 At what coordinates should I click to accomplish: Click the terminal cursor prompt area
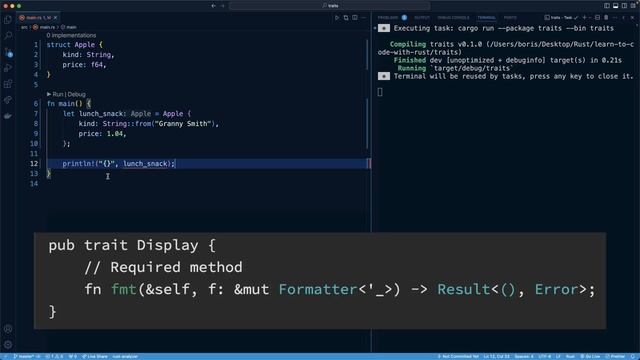tap(380, 92)
